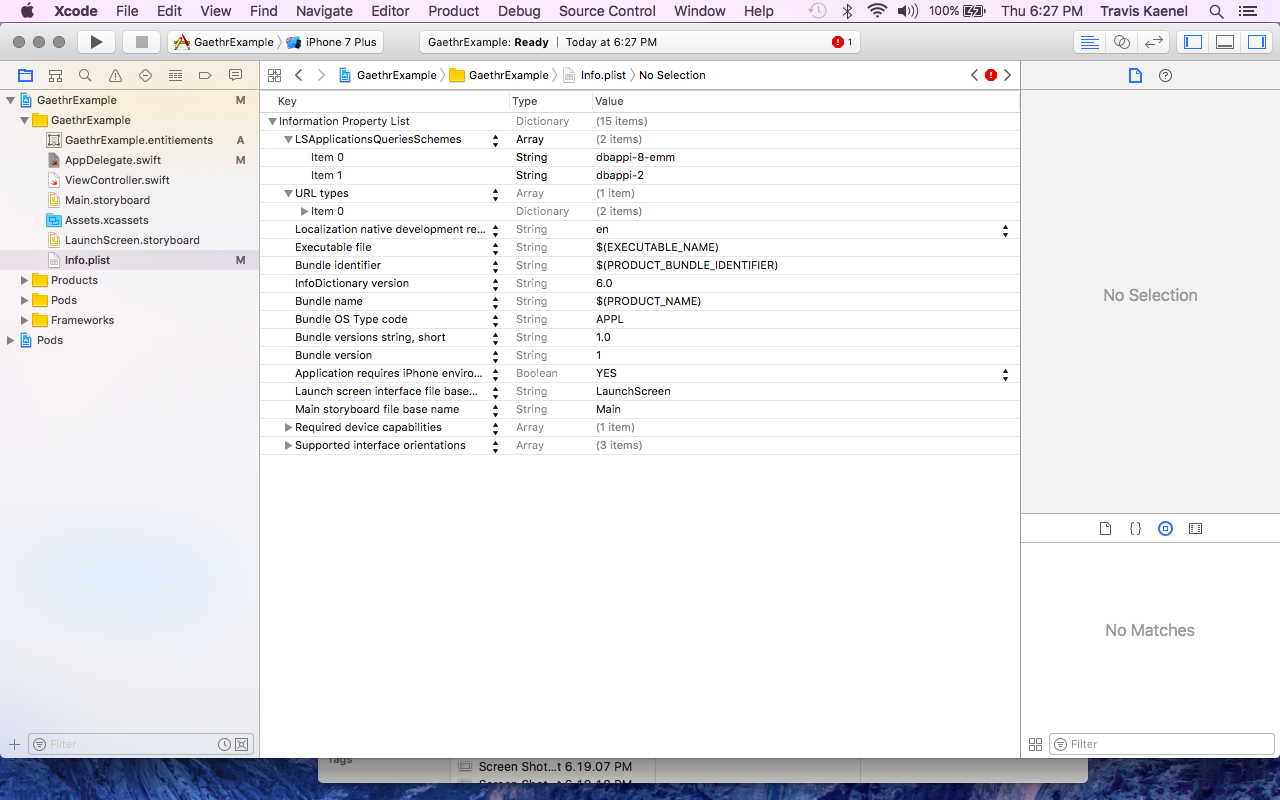This screenshot has width=1280, height=800.
Task: Expand Item 0 dictionary under URL types
Action: [x=304, y=211]
